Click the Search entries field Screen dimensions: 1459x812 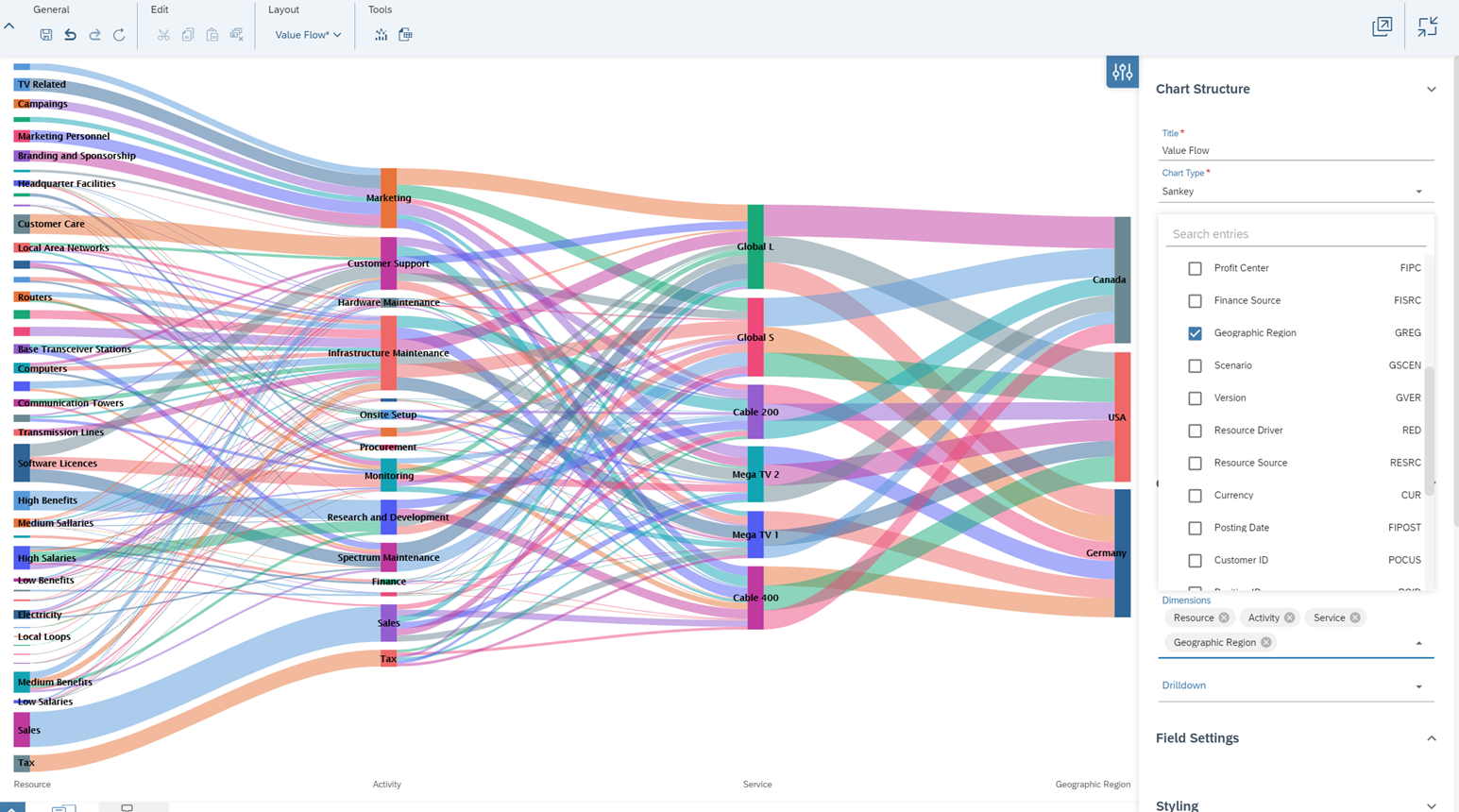point(1295,234)
